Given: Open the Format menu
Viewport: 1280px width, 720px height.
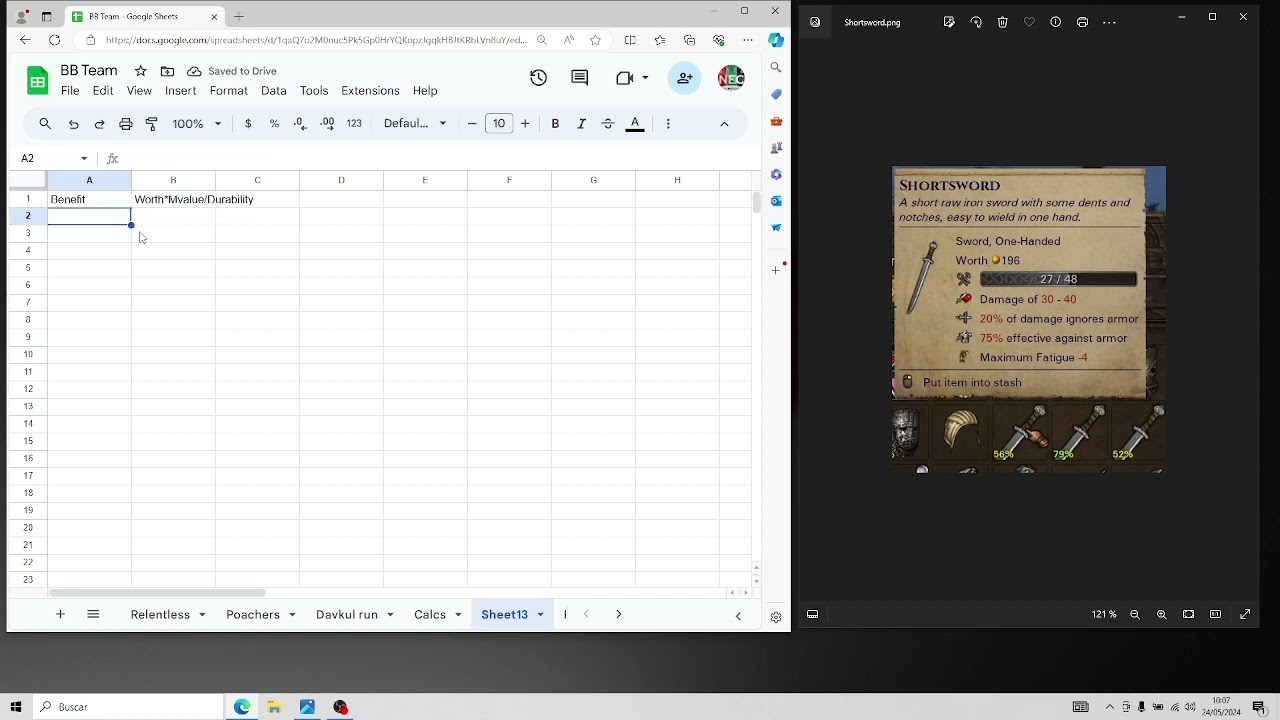Looking at the screenshot, I should (229, 91).
